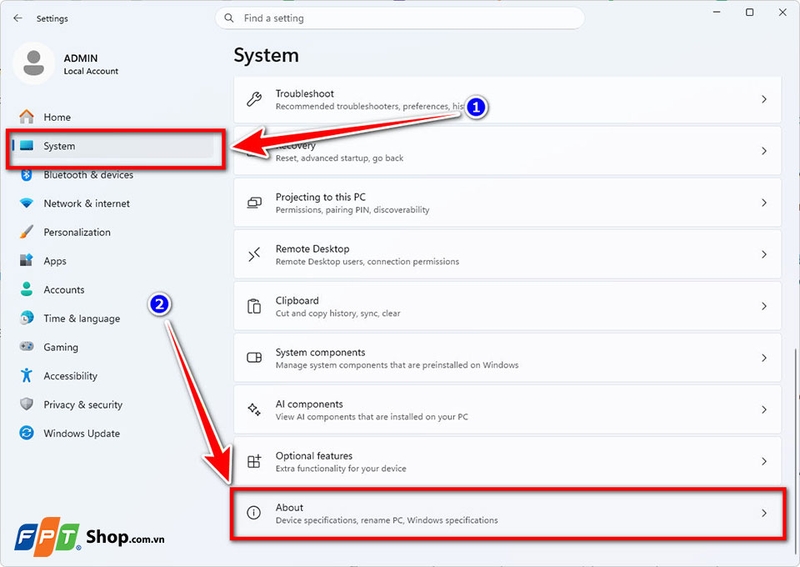Expand the Recovery chevron

click(x=764, y=151)
